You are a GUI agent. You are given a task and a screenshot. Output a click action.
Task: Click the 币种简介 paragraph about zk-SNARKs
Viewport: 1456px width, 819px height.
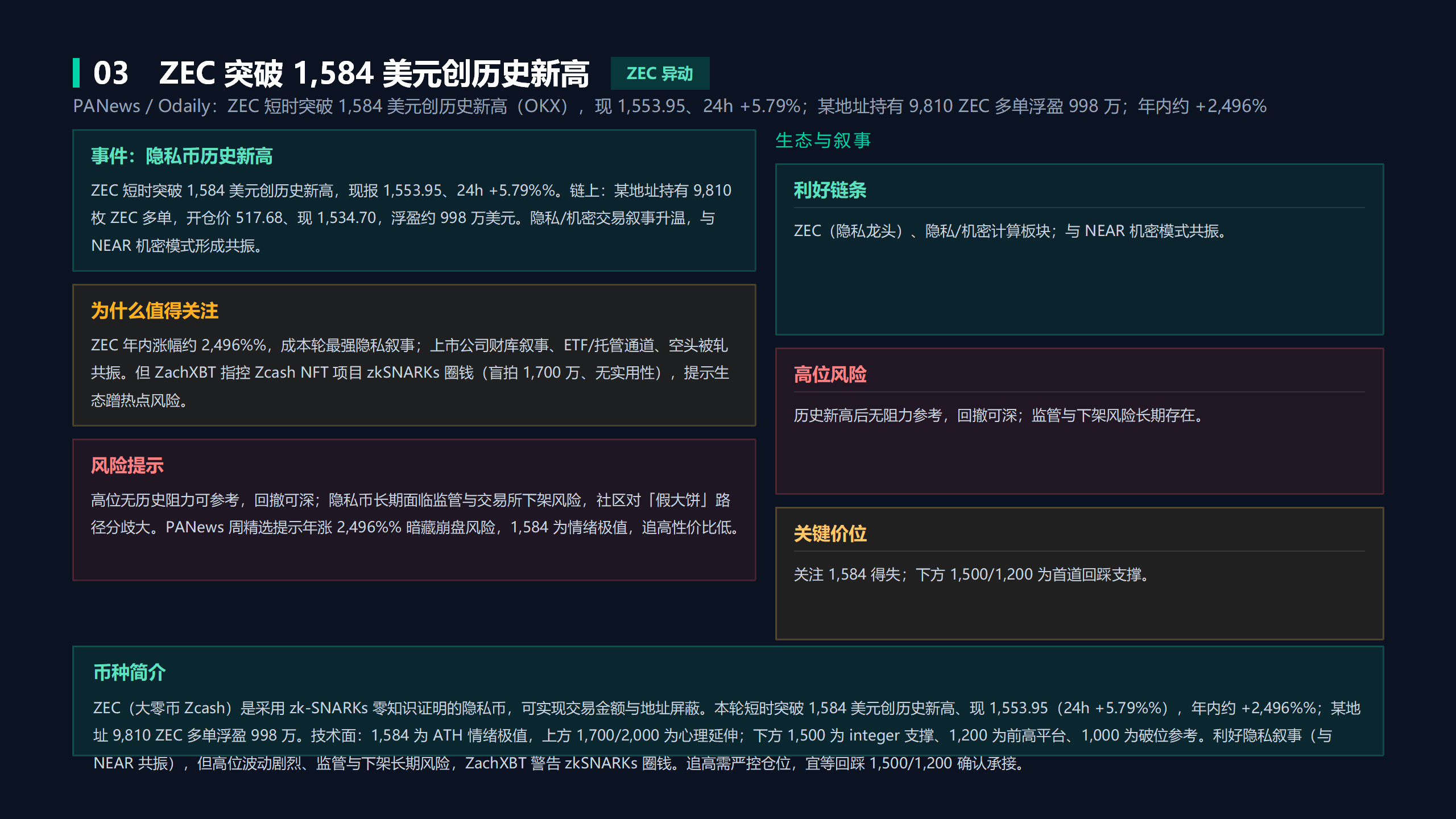[x=726, y=735]
